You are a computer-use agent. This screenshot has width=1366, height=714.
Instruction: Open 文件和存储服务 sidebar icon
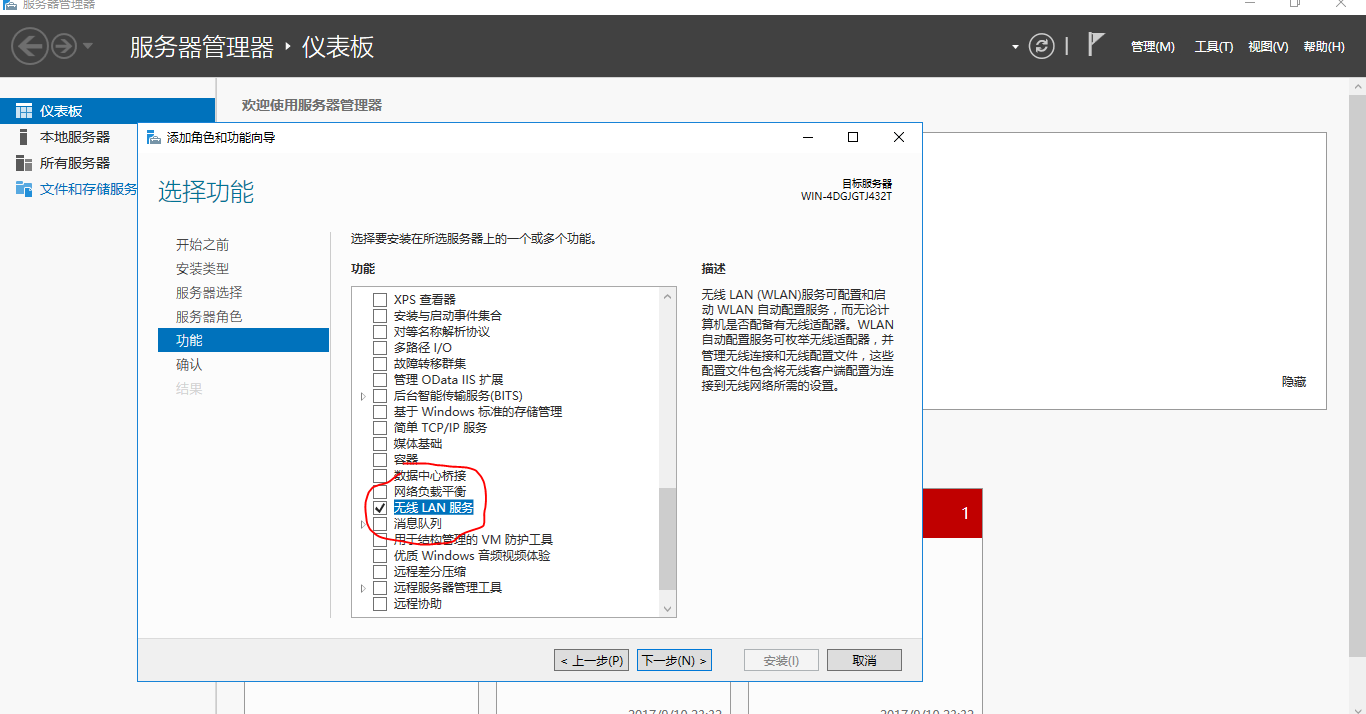24,189
